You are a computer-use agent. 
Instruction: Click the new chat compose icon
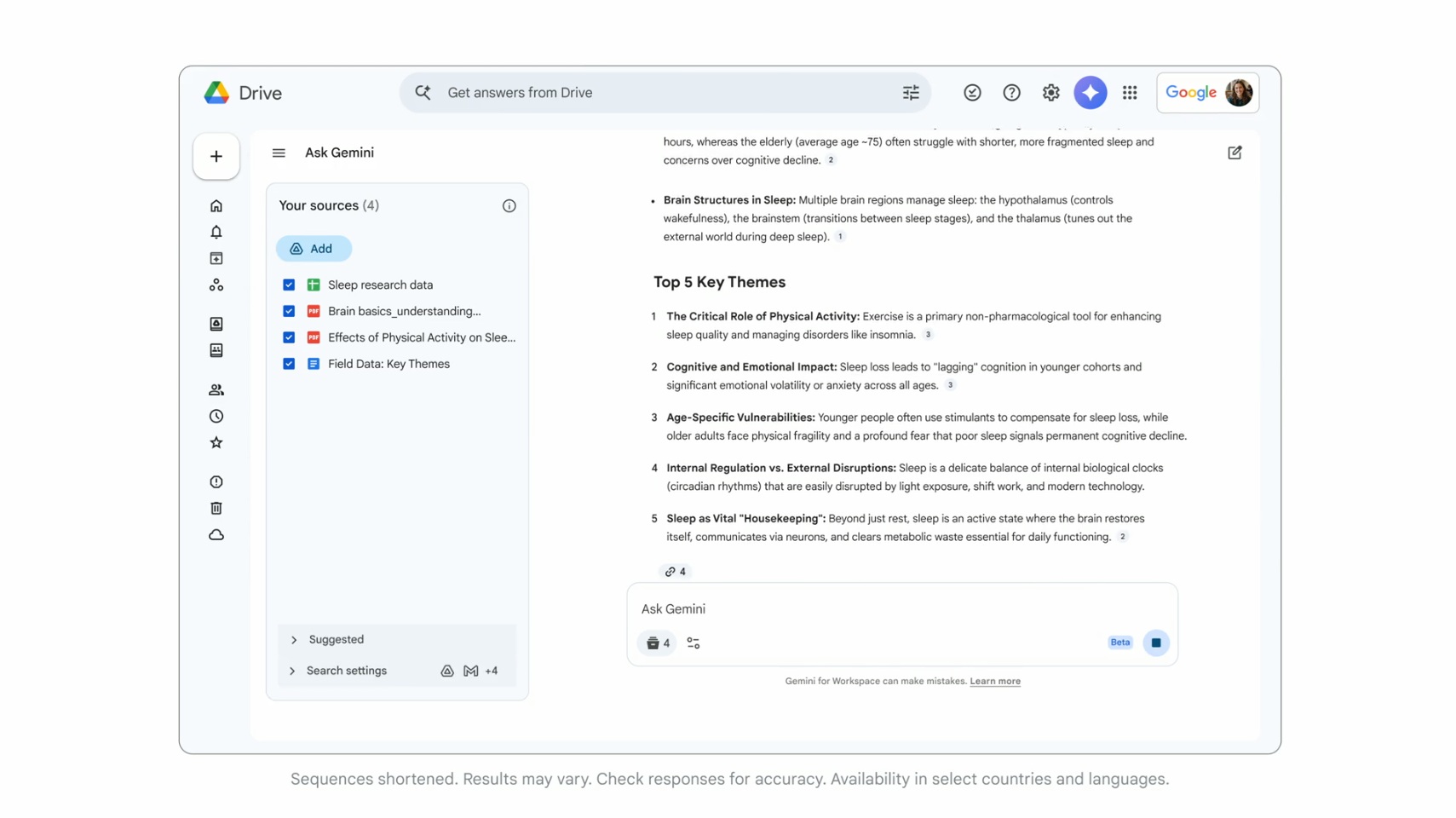[x=1234, y=153]
